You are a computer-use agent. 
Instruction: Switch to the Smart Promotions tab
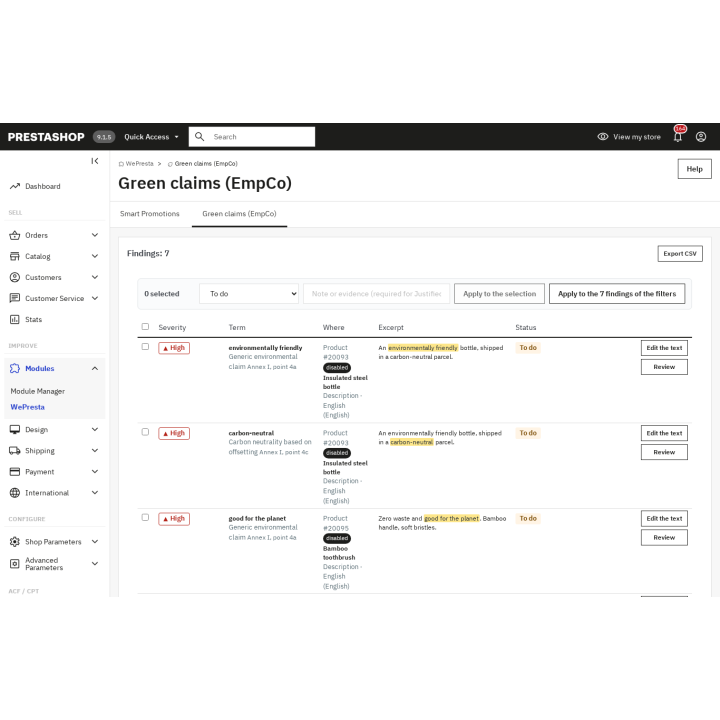click(x=150, y=214)
